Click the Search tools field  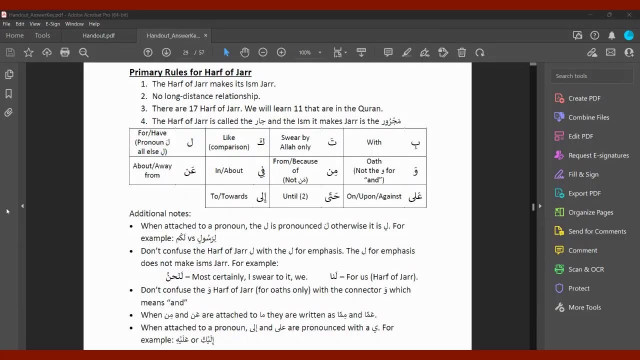592,76
